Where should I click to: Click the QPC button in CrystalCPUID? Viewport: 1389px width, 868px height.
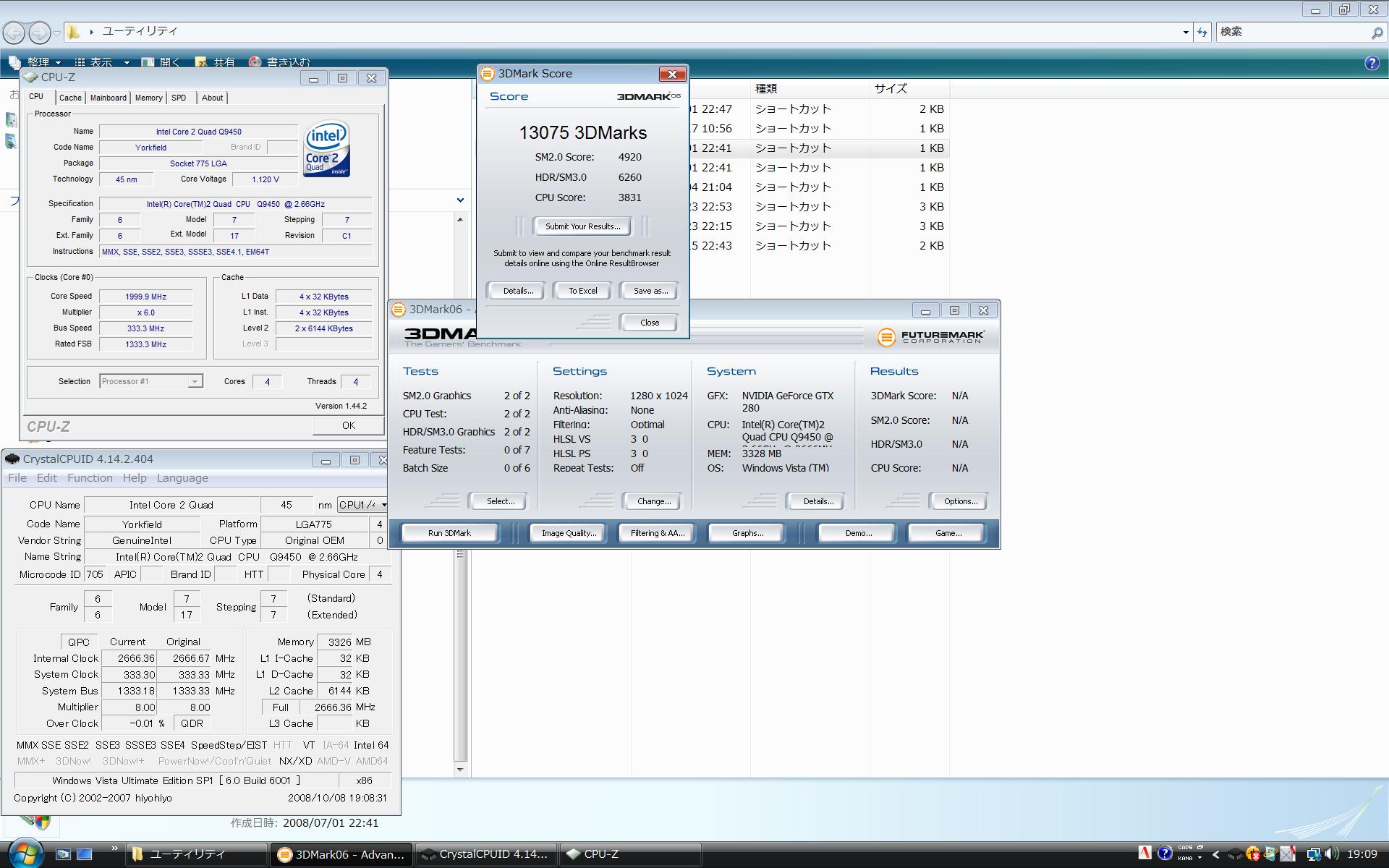point(79,642)
